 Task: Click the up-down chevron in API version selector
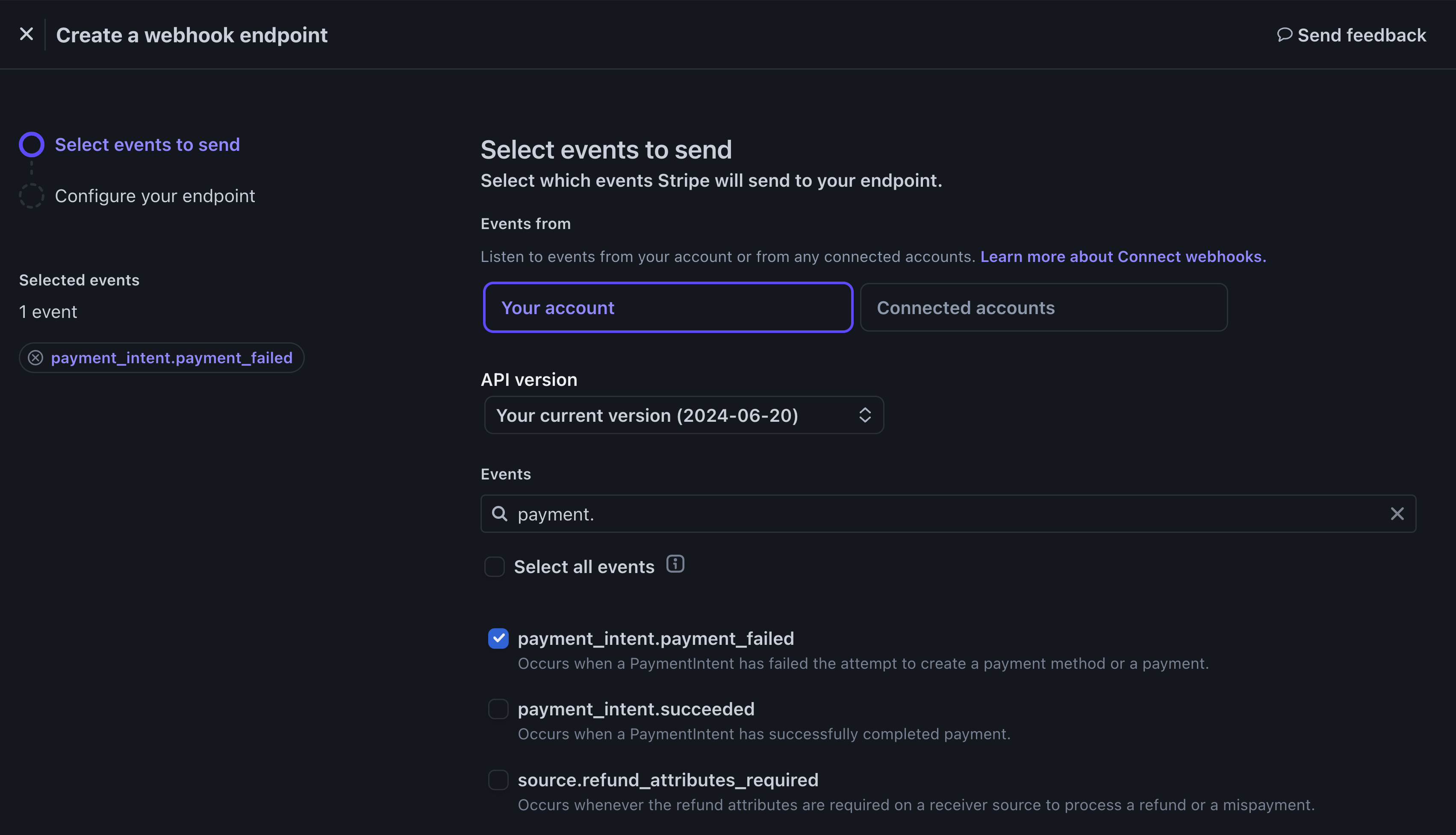coord(864,415)
